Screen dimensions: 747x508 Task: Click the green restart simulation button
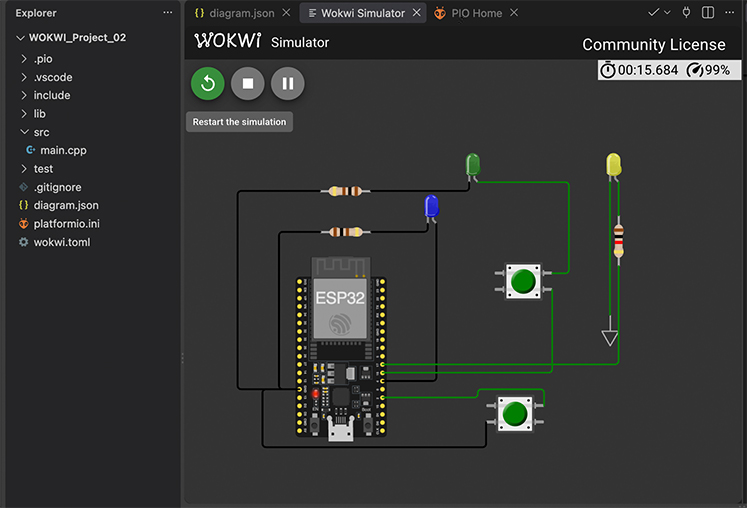click(x=208, y=84)
